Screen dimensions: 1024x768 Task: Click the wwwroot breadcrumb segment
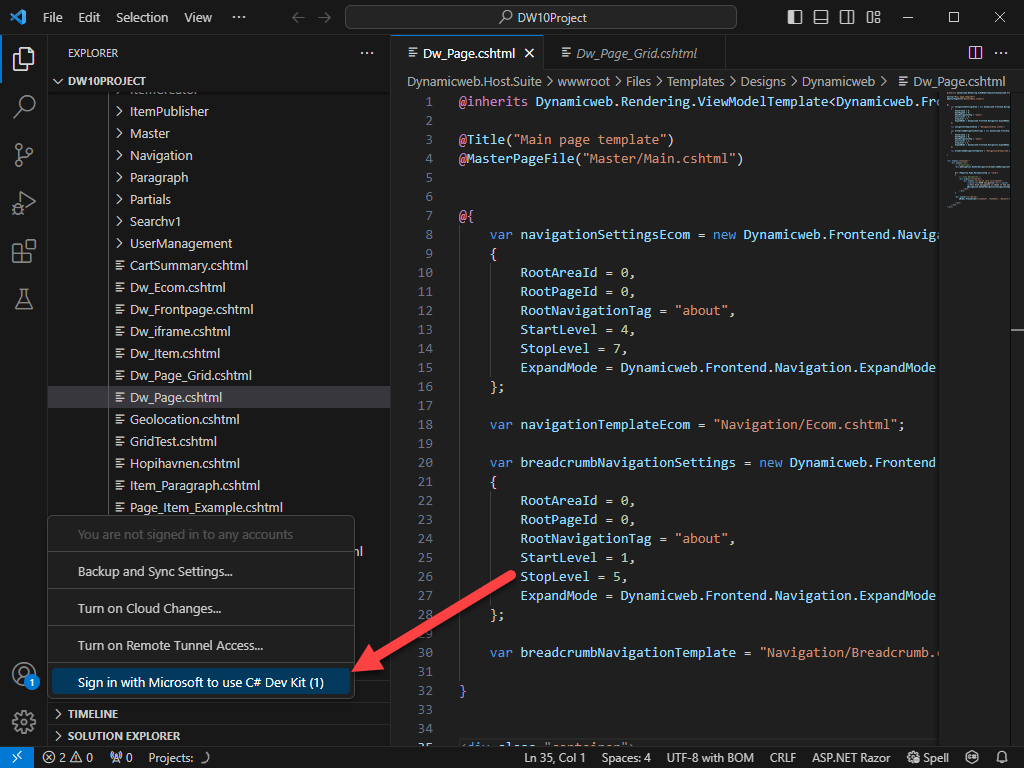[583, 82]
